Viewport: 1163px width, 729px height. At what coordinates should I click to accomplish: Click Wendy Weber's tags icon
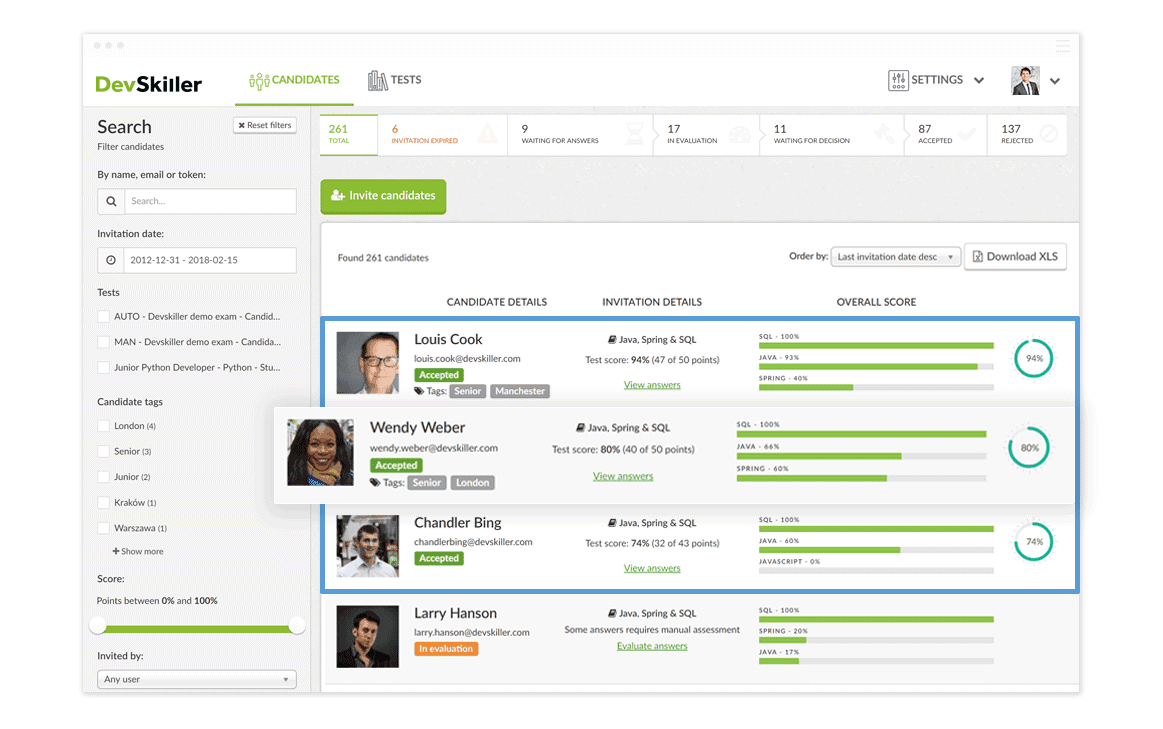click(x=375, y=482)
